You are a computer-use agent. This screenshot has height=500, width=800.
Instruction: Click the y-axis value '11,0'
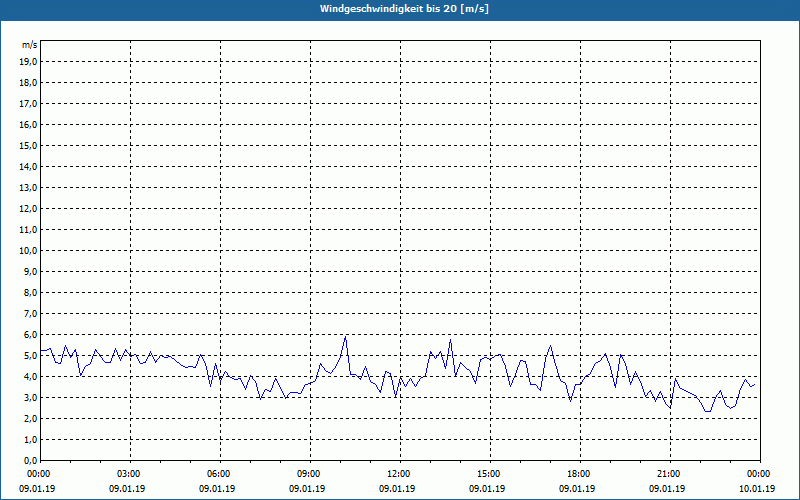28,230
